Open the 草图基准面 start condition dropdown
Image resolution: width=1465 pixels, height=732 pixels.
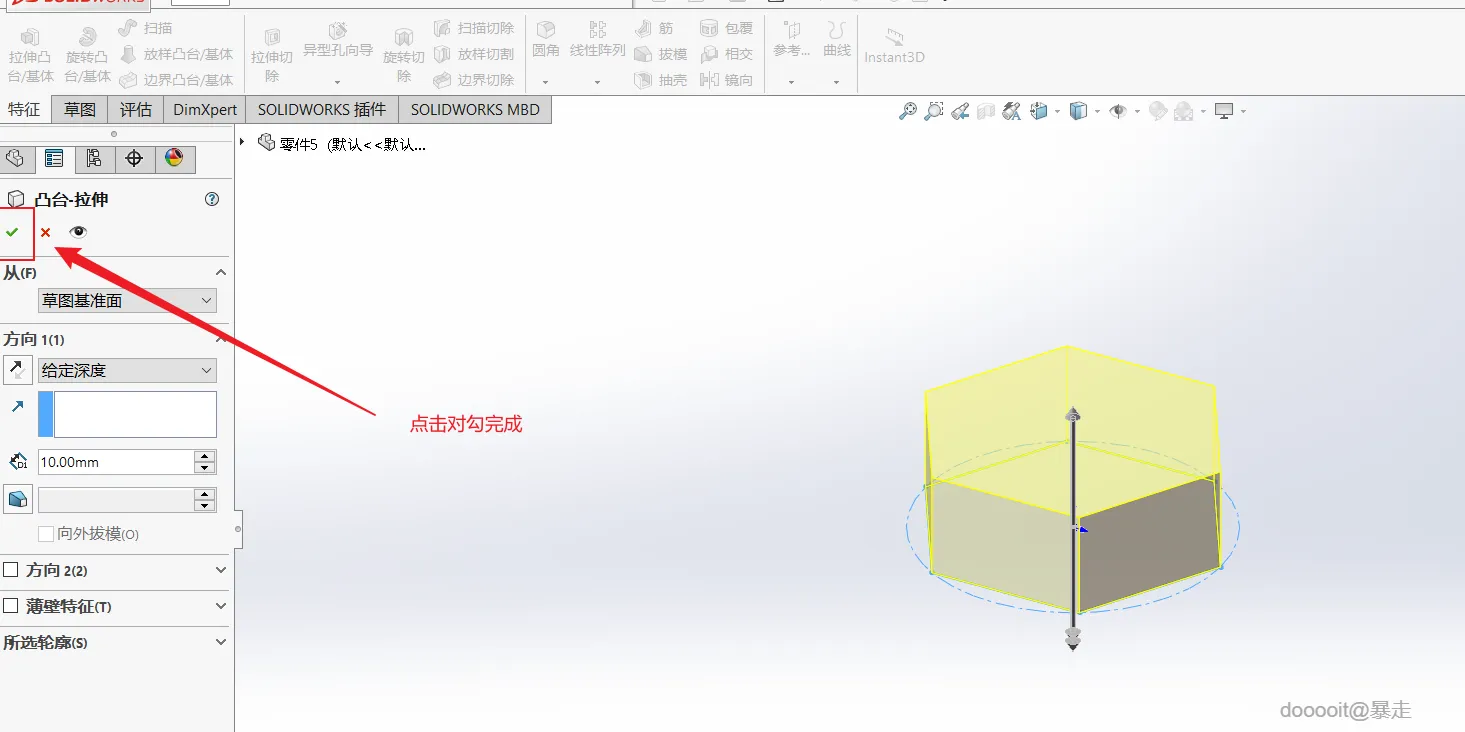pyautogui.click(x=127, y=300)
